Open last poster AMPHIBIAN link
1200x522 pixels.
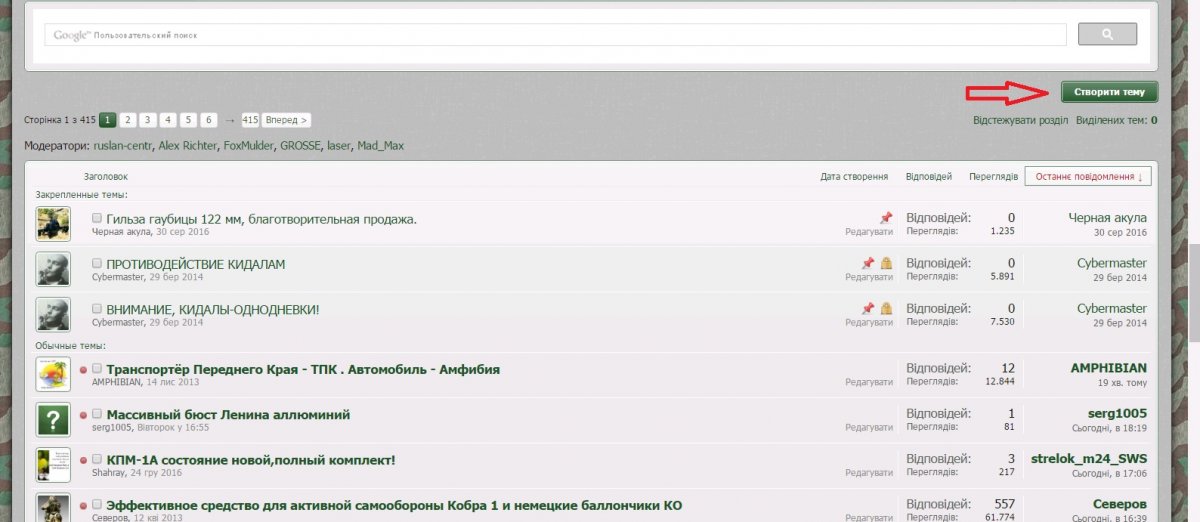point(1109,369)
